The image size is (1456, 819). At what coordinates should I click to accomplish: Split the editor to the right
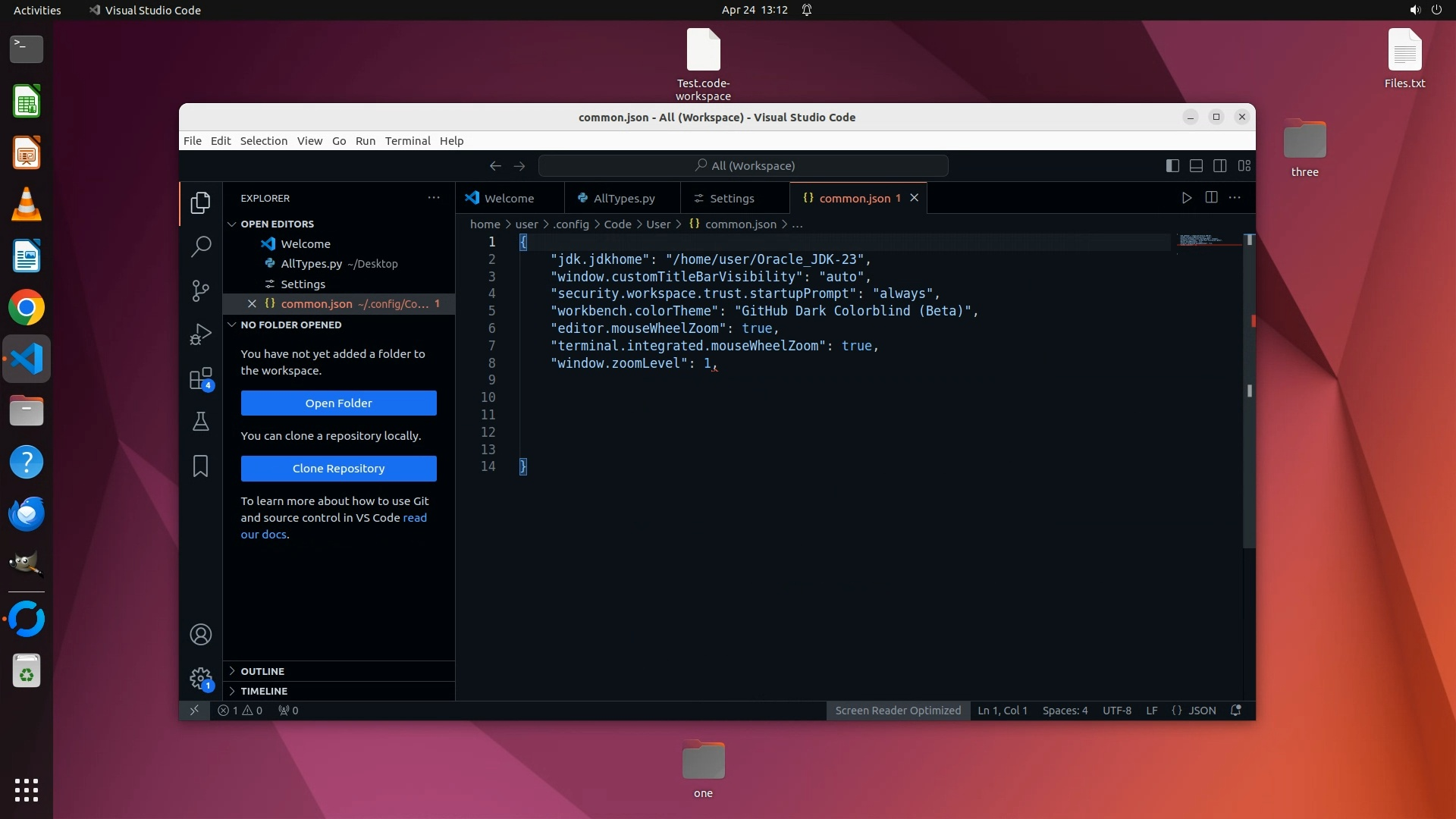coord(1211,198)
